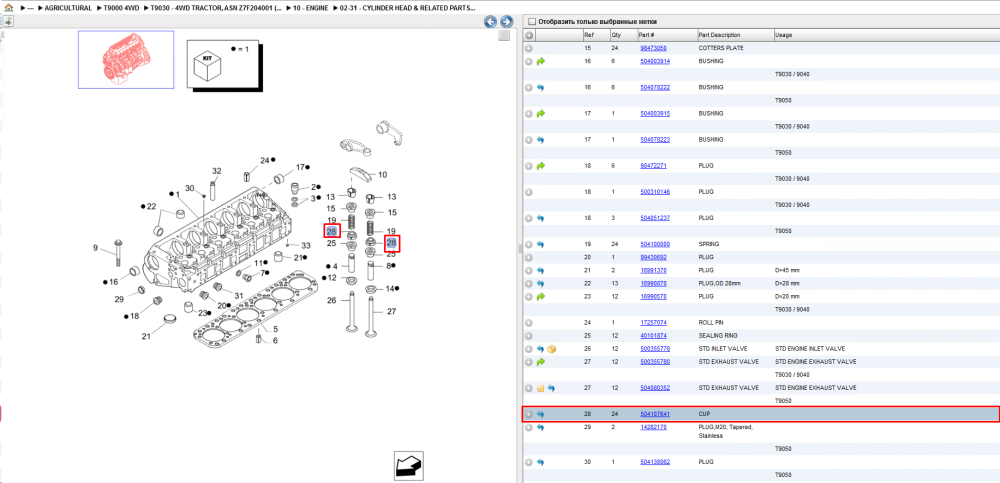Select callout 10 rocker arm in diagram

click(x=383, y=175)
